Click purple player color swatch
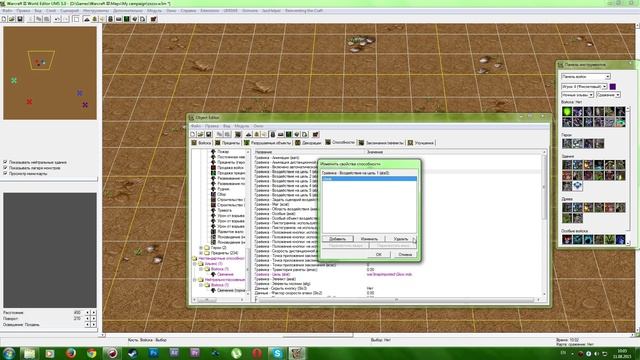The height and width of the screenshot is (360, 640). pos(613,87)
